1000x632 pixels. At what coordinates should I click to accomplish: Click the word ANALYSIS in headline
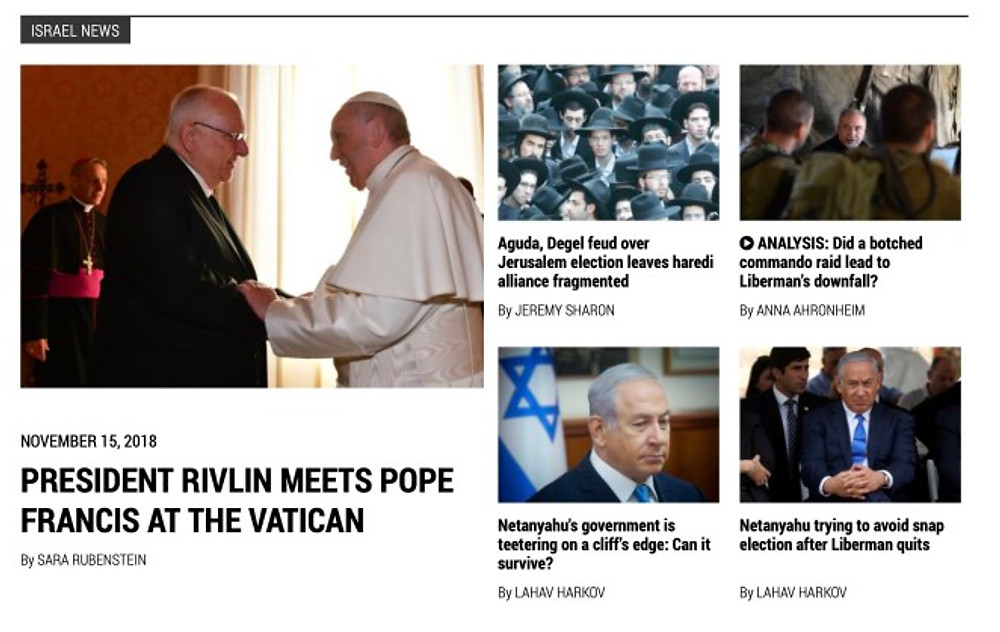pos(791,243)
